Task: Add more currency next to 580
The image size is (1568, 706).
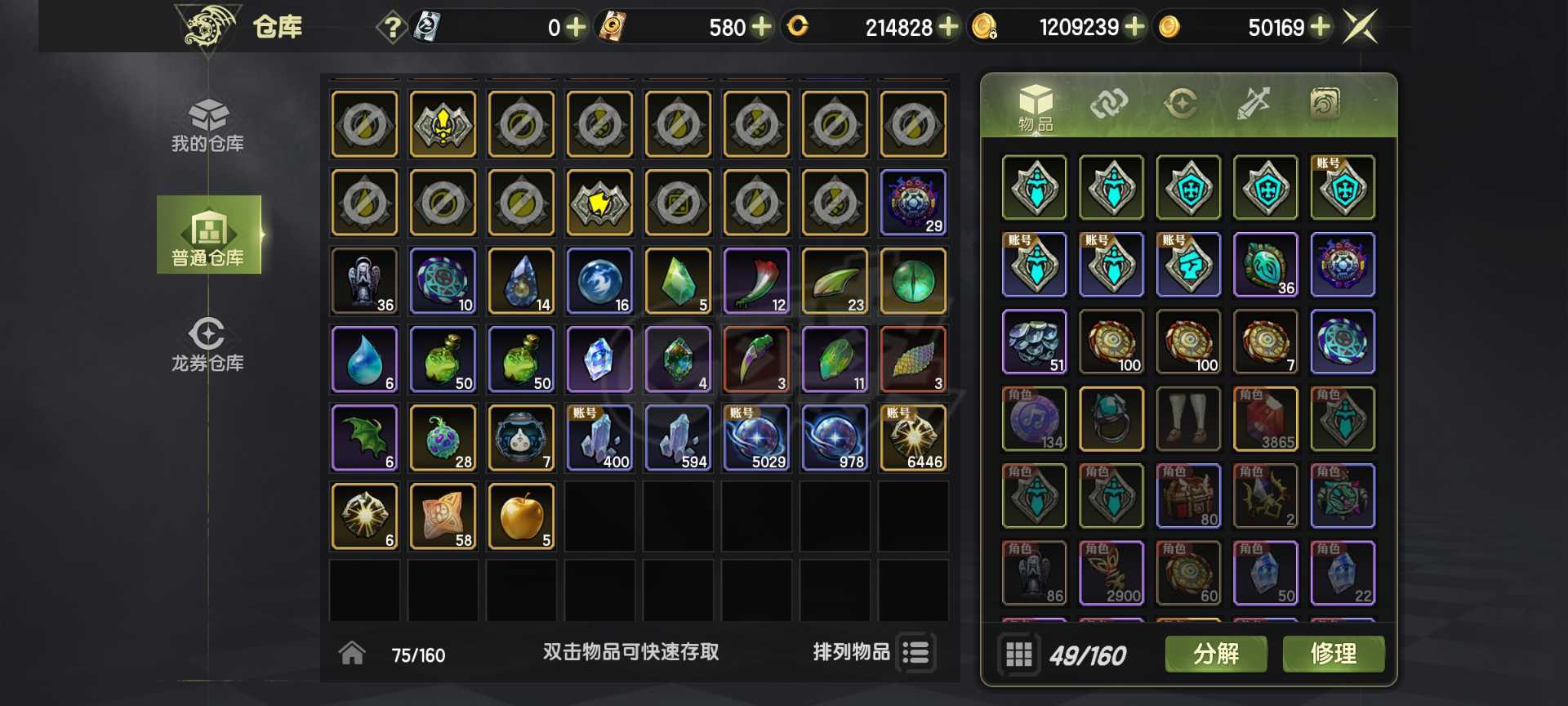Action: pos(761,27)
